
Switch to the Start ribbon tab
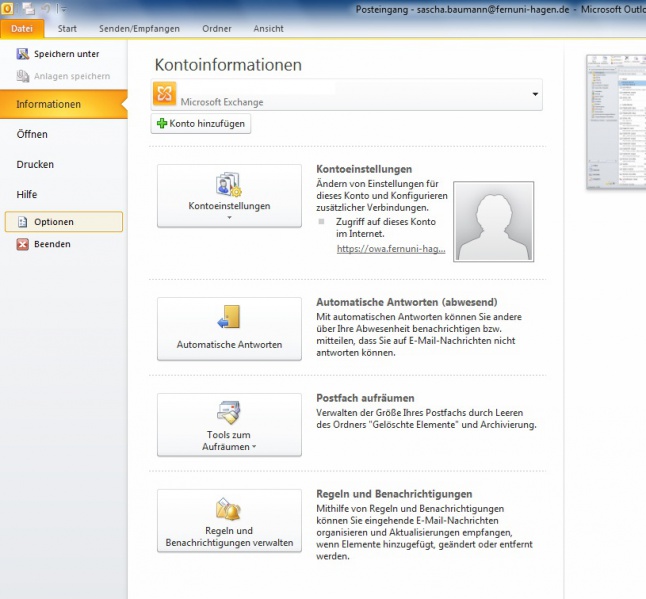pos(67,29)
